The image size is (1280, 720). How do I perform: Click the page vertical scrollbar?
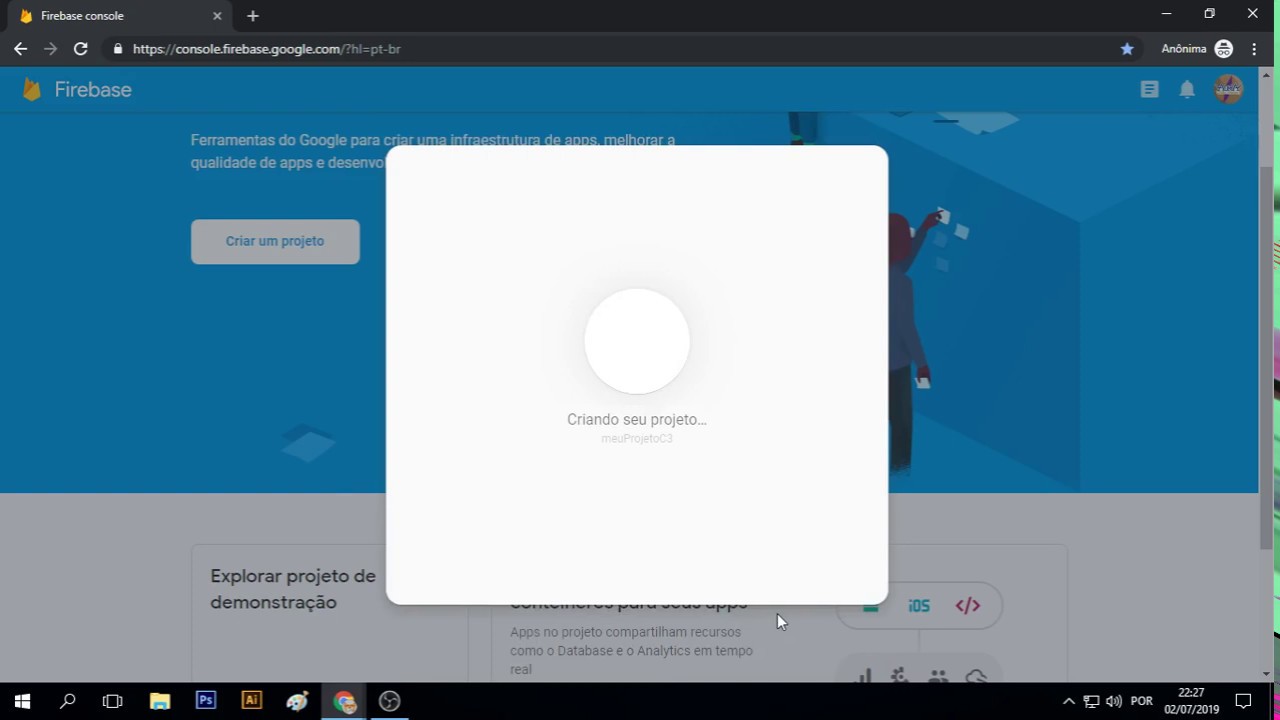point(1266,358)
